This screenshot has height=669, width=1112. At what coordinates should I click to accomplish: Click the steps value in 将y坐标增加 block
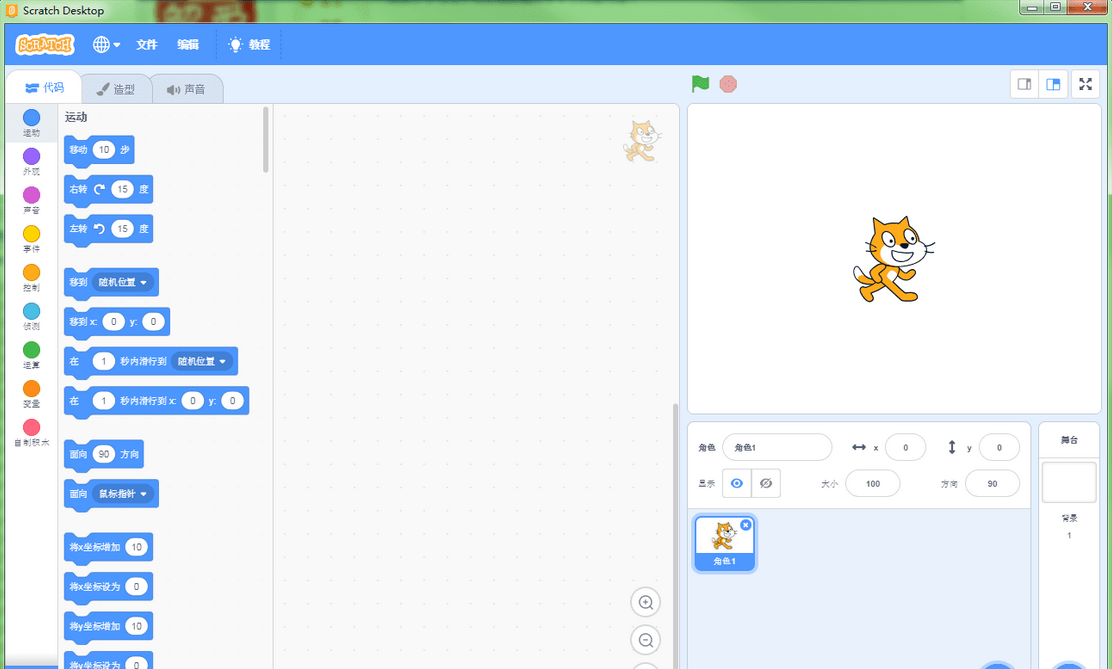pos(136,626)
